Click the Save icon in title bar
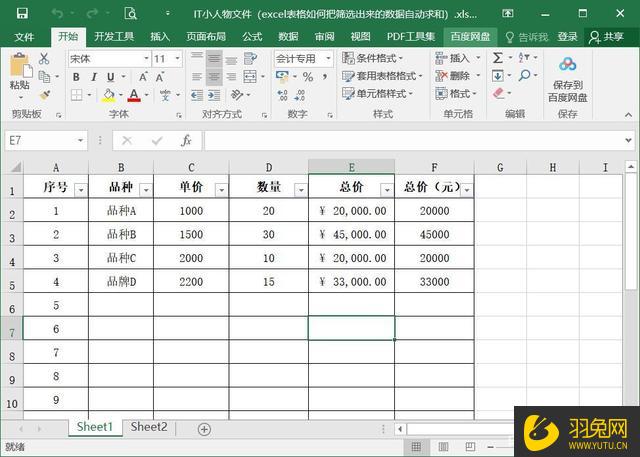This screenshot has width=640, height=457. [22, 13]
